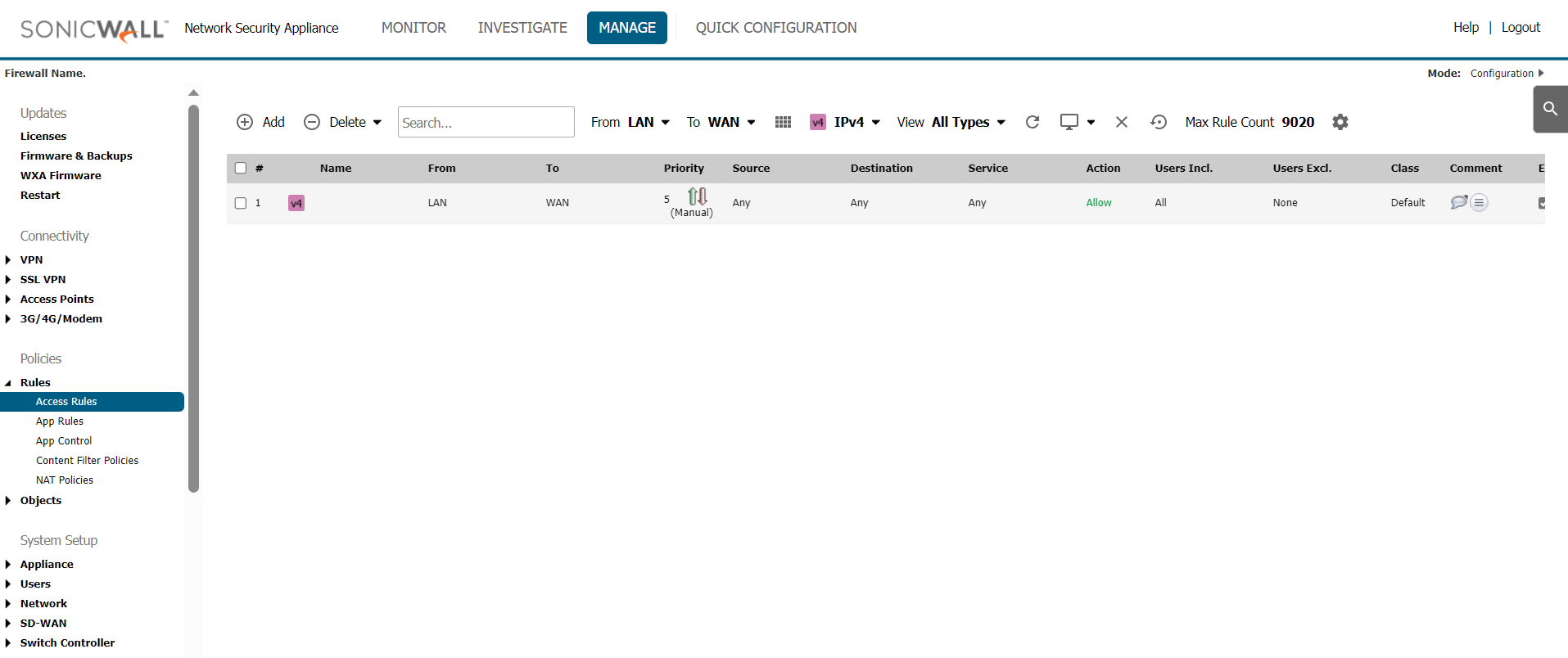Check the select-all checkbox in the table header
1568x658 pixels.
241,168
